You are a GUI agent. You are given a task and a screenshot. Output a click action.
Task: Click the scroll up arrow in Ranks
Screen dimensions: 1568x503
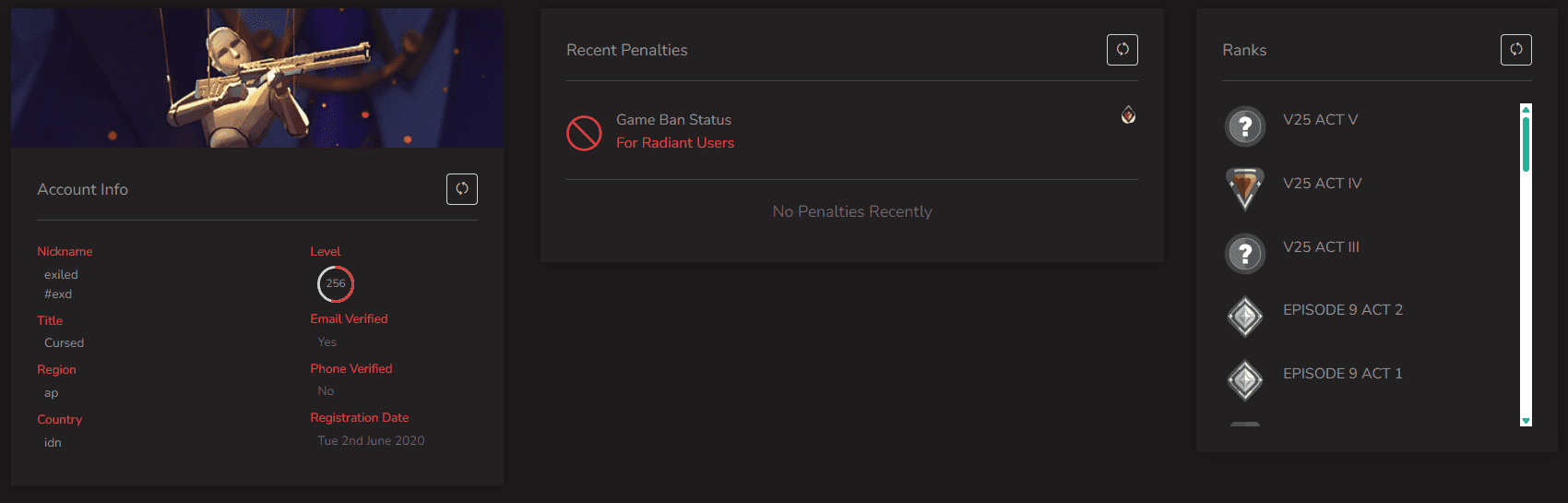1526,109
